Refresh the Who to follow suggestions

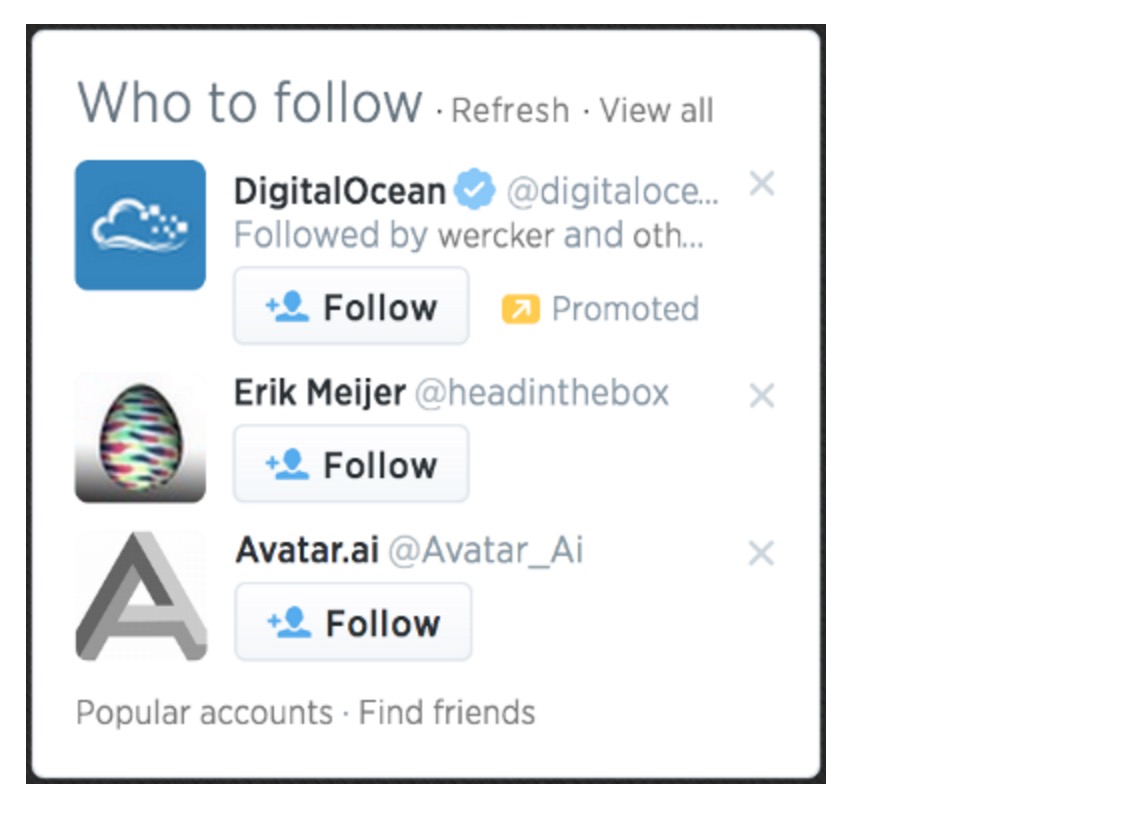pos(510,110)
